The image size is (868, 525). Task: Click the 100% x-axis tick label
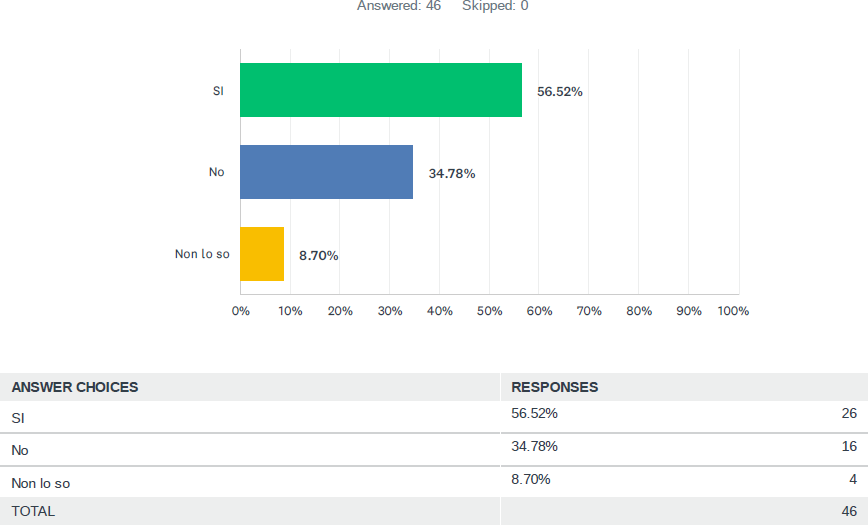734,311
